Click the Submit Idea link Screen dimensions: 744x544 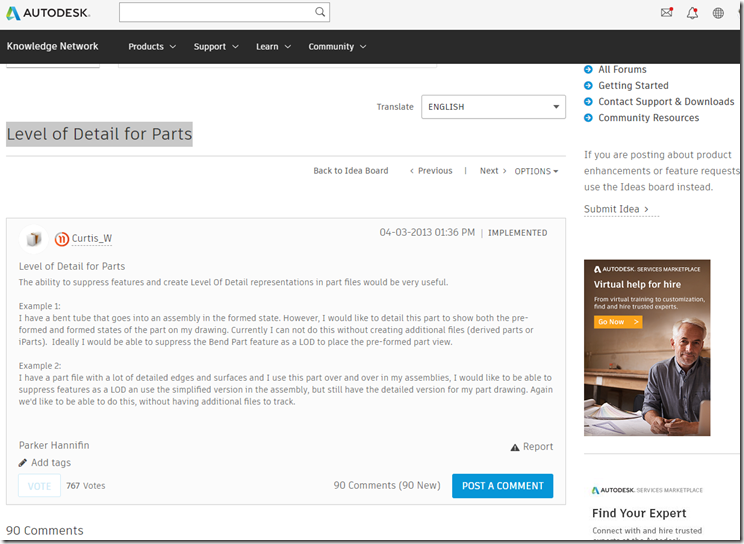pyautogui.click(x=616, y=209)
